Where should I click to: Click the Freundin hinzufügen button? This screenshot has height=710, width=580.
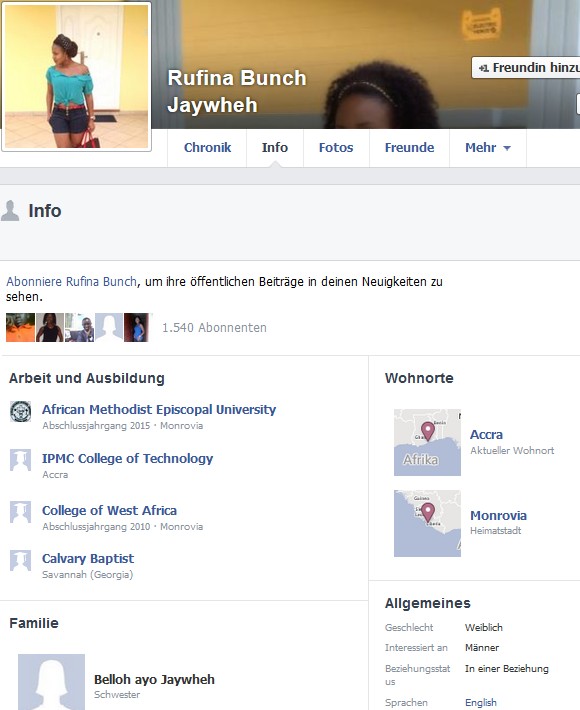(526, 67)
